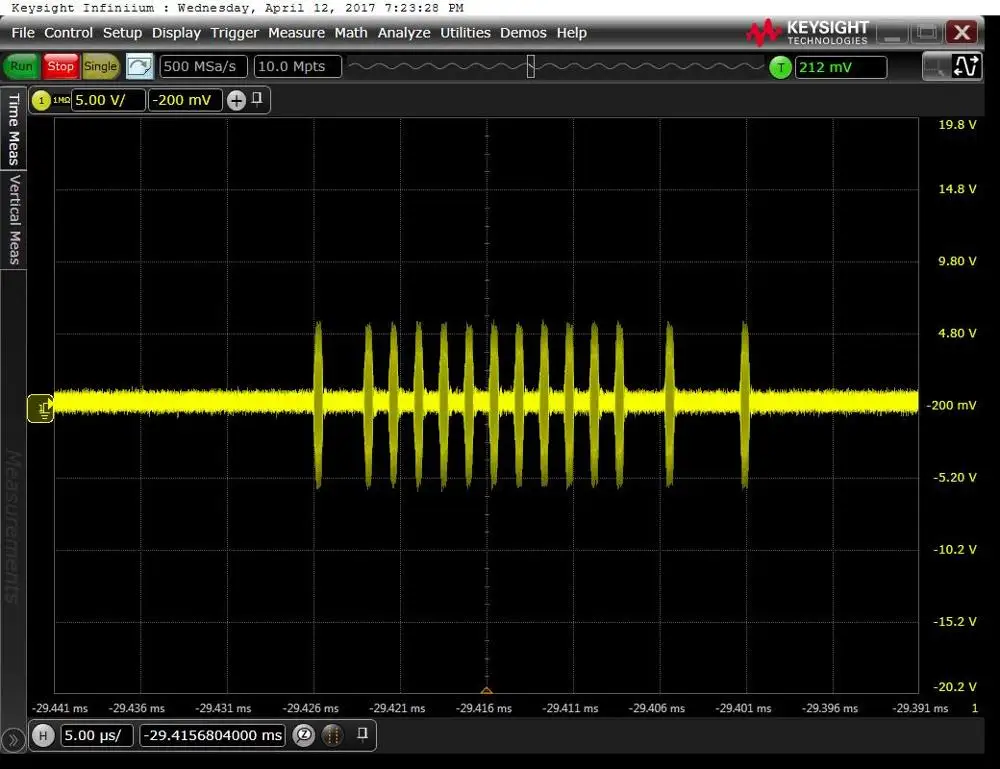
Task: Edit the 5.00 V/ vertical scale field
Action: [108, 100]
